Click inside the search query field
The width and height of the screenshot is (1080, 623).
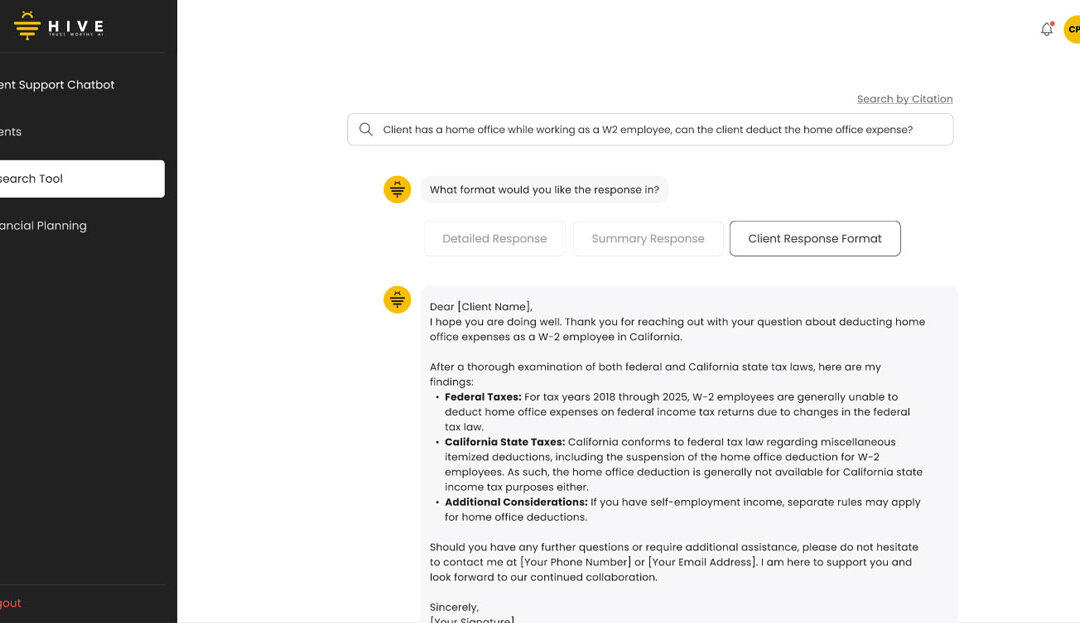[x=650, y=129]
